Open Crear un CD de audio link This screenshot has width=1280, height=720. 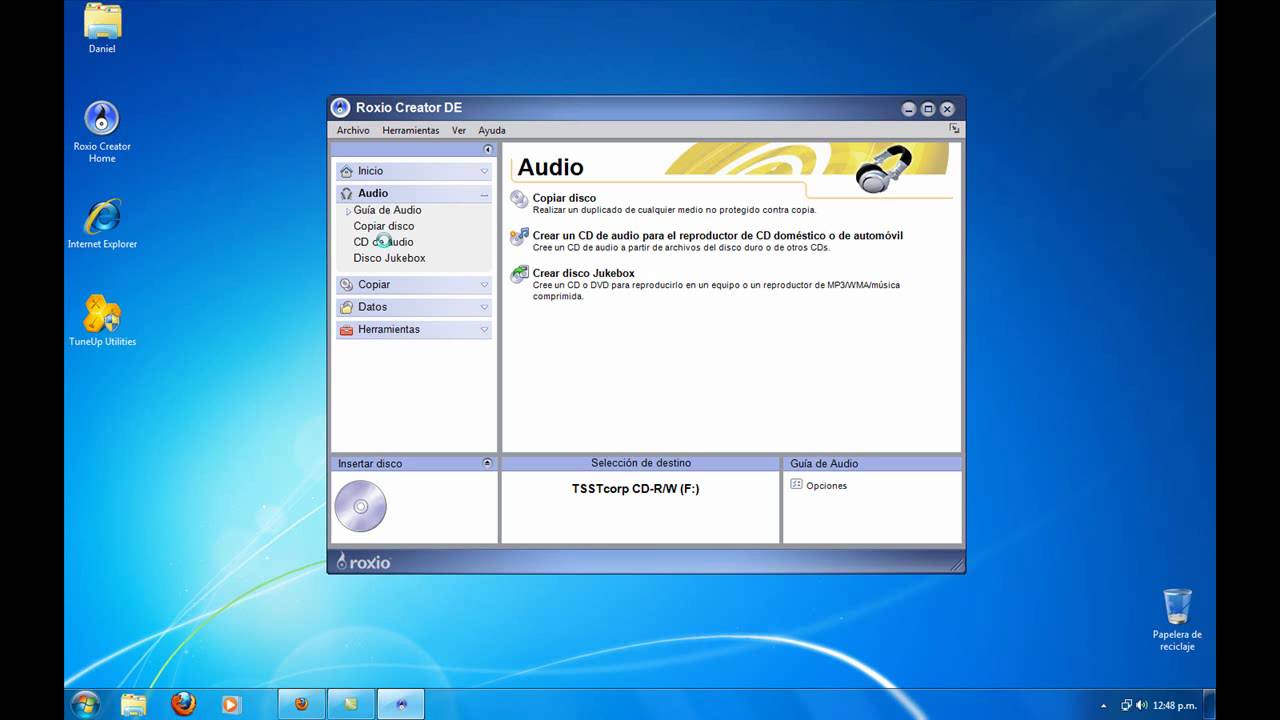(x=717, y=236)
